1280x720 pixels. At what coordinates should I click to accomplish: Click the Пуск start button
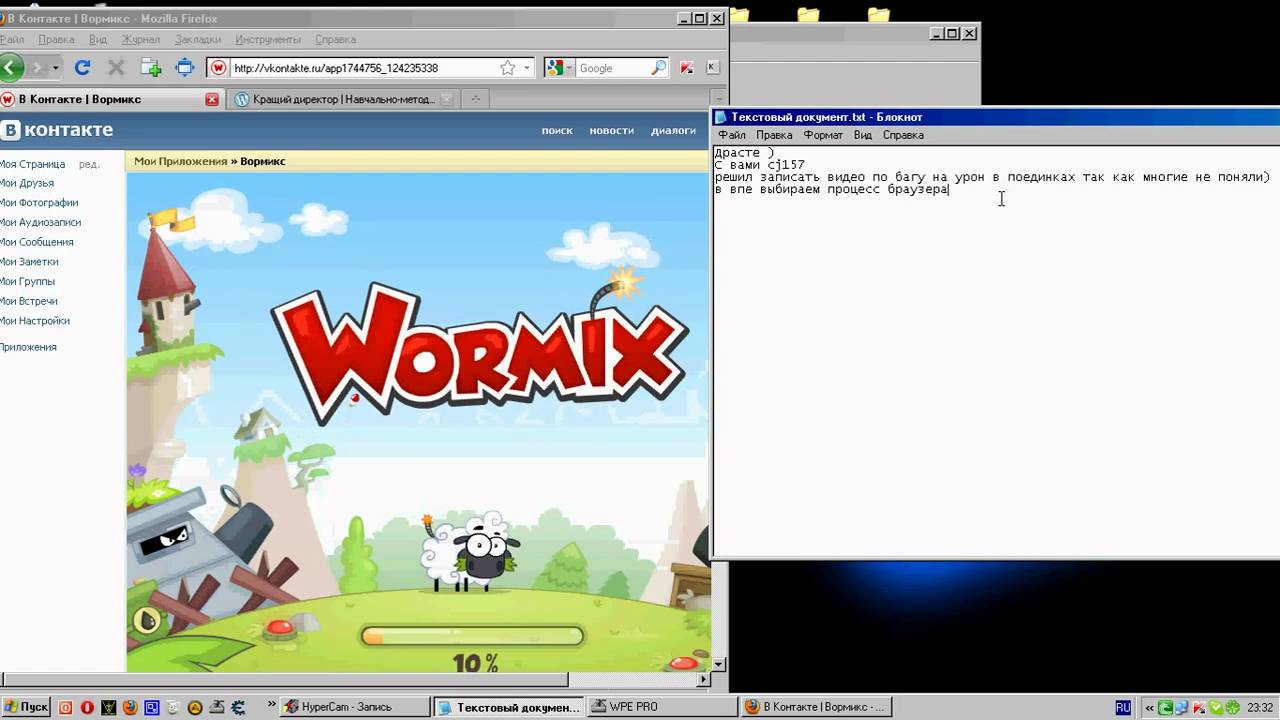(25, 707)
